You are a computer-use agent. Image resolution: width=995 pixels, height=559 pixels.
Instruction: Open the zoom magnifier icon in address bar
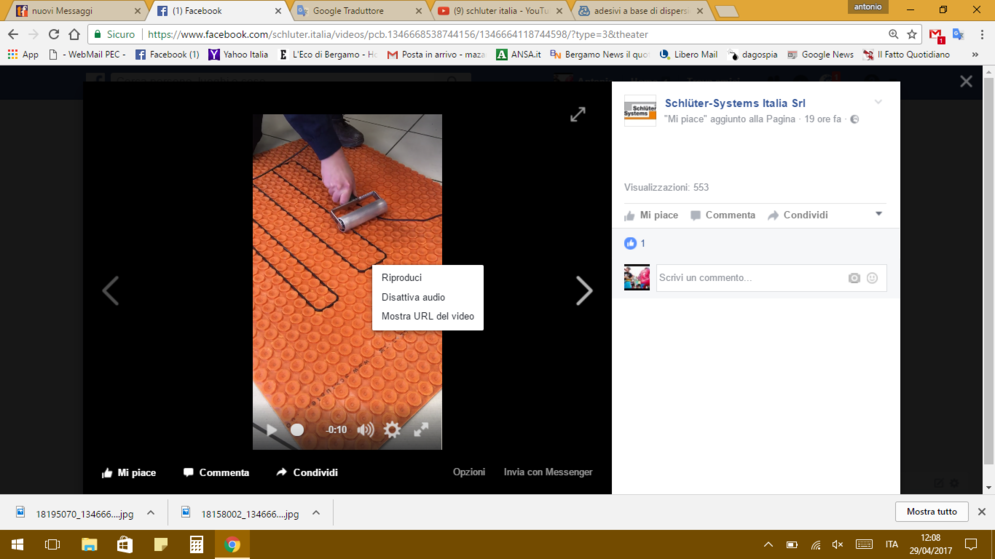pyautogui.click(x=893, y=34)
